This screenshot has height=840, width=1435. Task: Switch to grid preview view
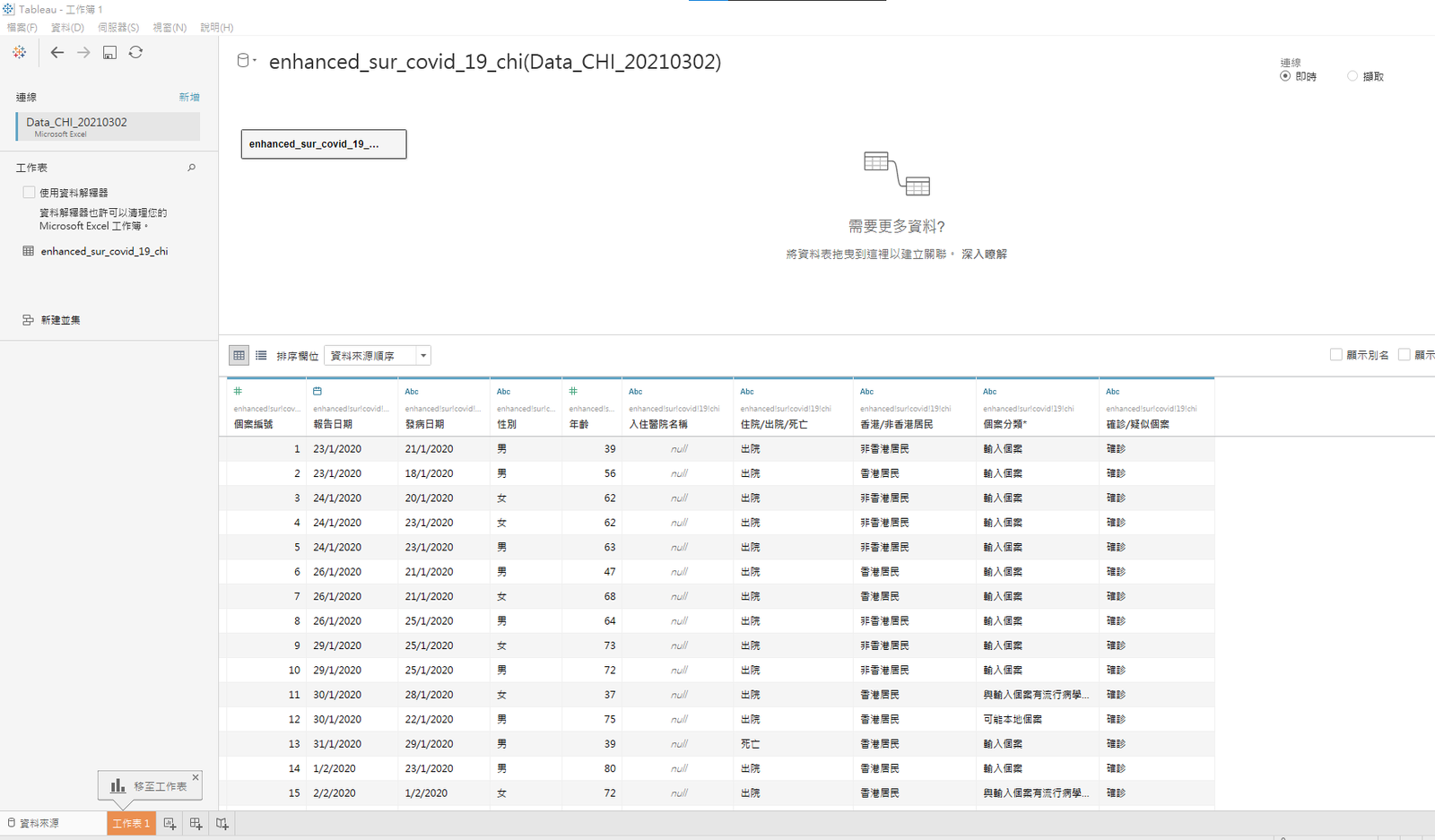coord(239,356)
